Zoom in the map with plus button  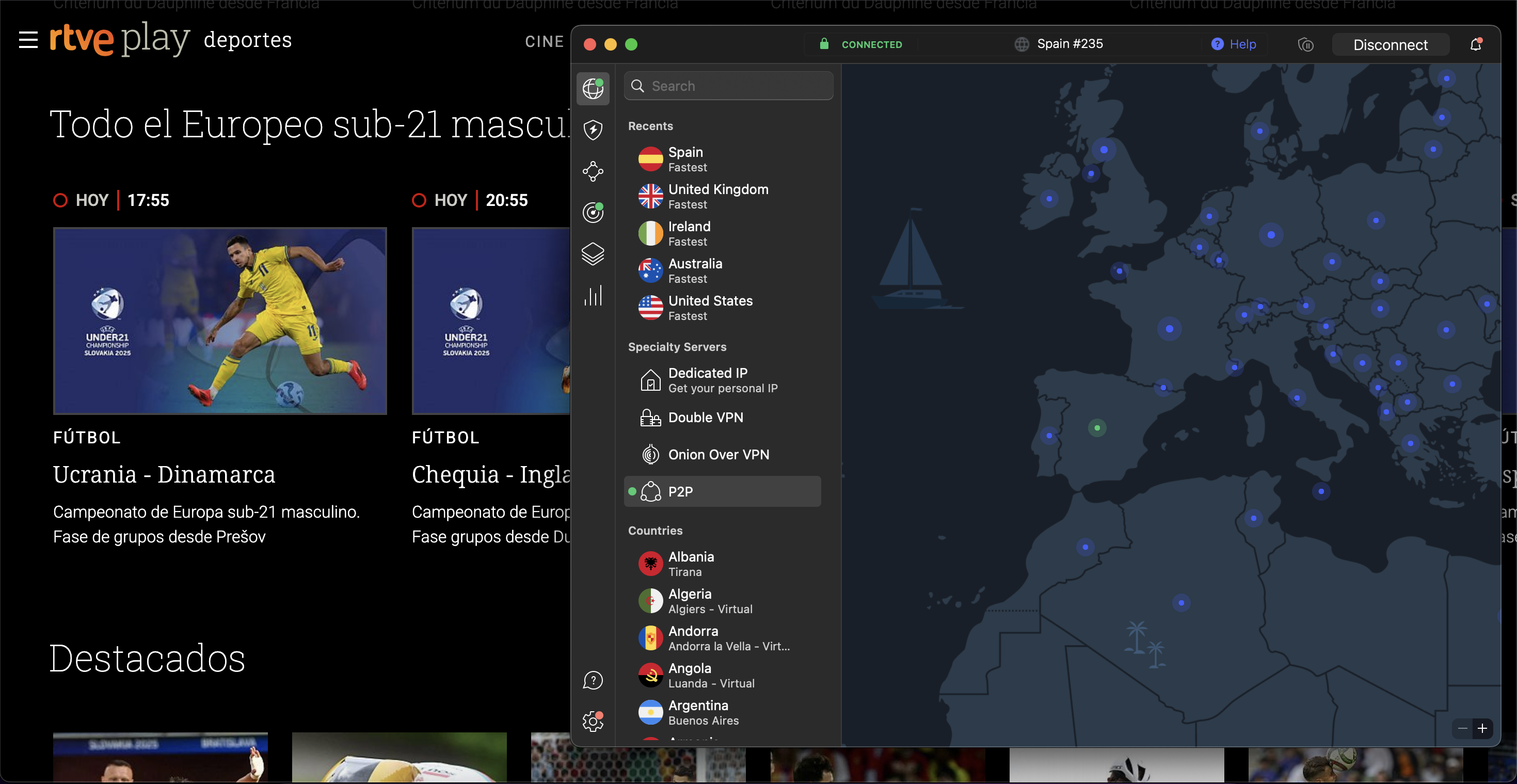click(1482, 729)
